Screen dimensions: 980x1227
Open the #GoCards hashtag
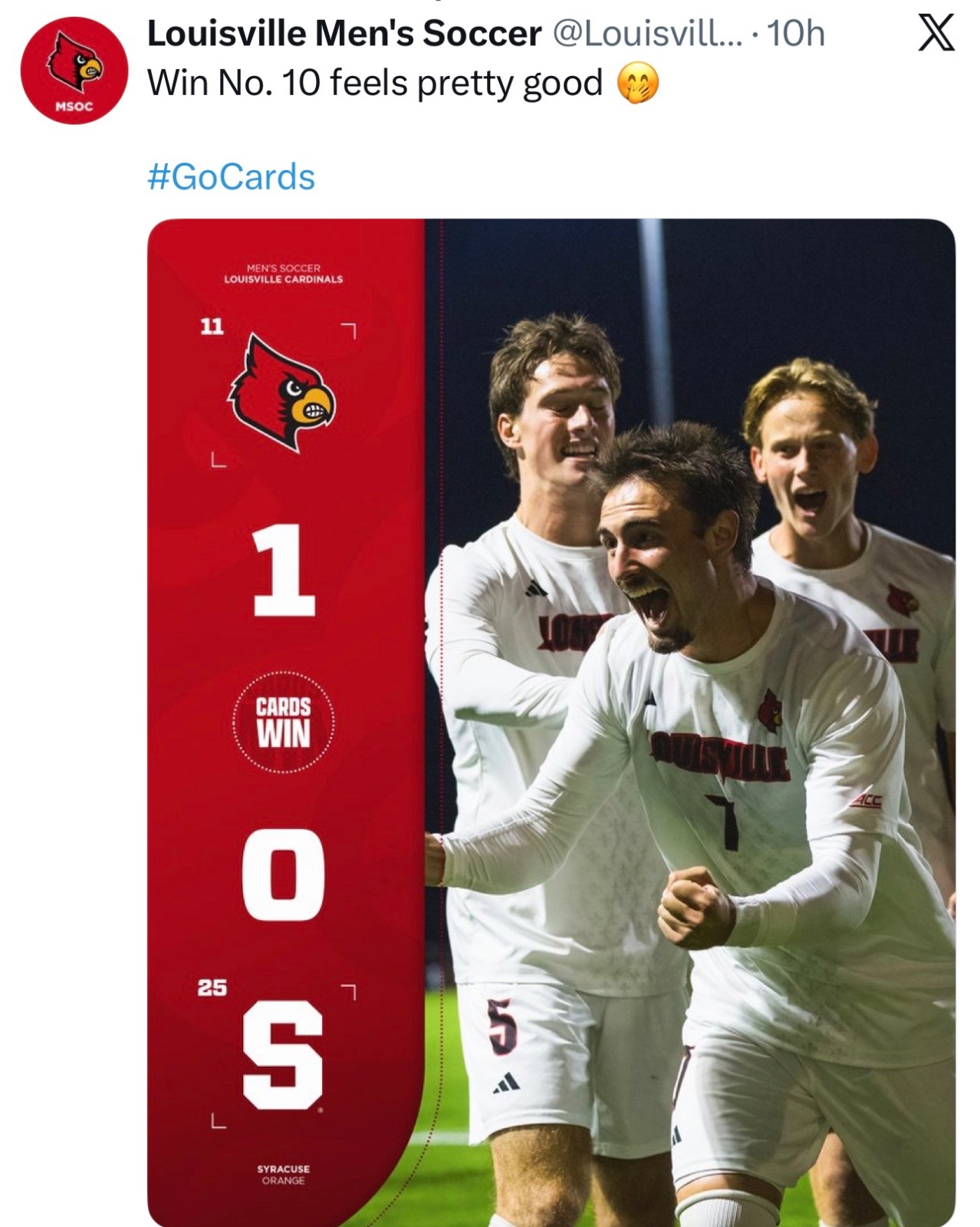point(231,177)
